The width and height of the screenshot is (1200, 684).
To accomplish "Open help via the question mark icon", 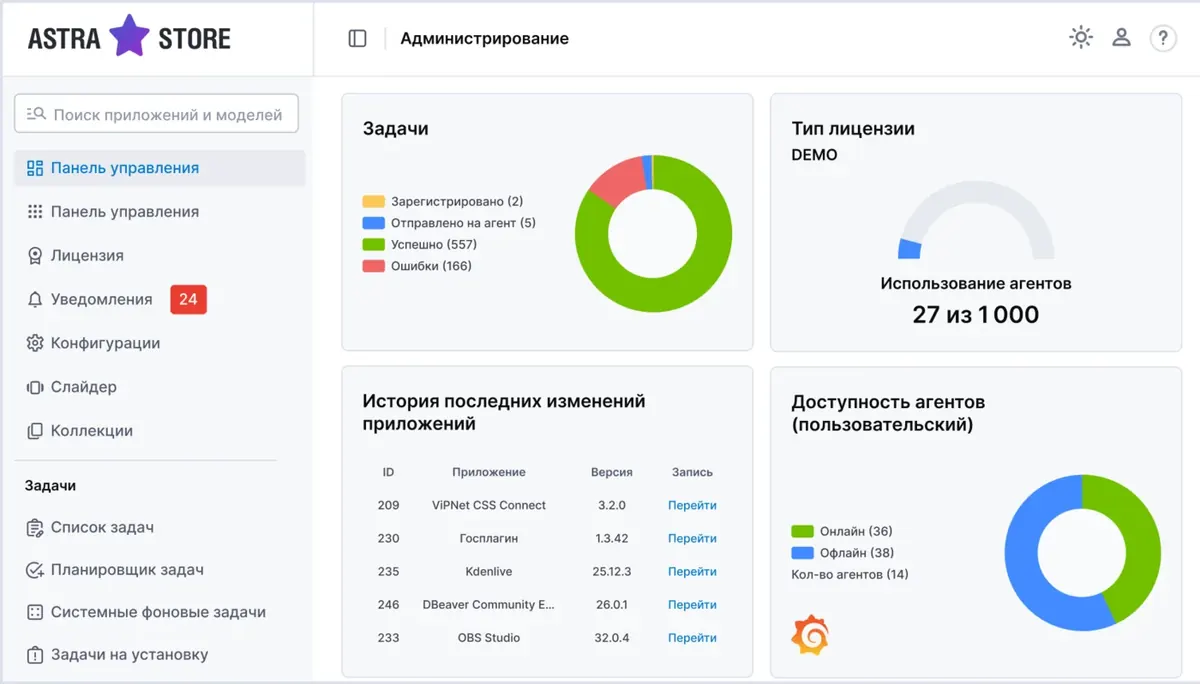I will point(1163,38).
